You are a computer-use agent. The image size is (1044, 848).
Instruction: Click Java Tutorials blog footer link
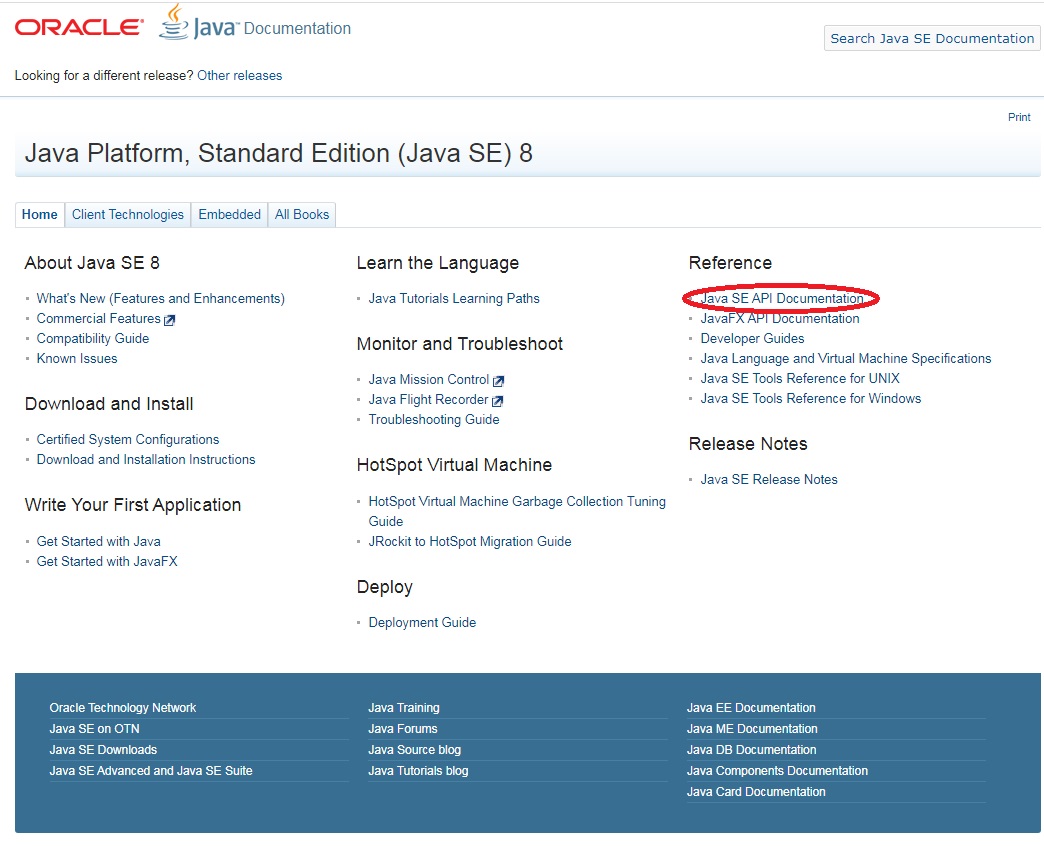click(418, 771)
